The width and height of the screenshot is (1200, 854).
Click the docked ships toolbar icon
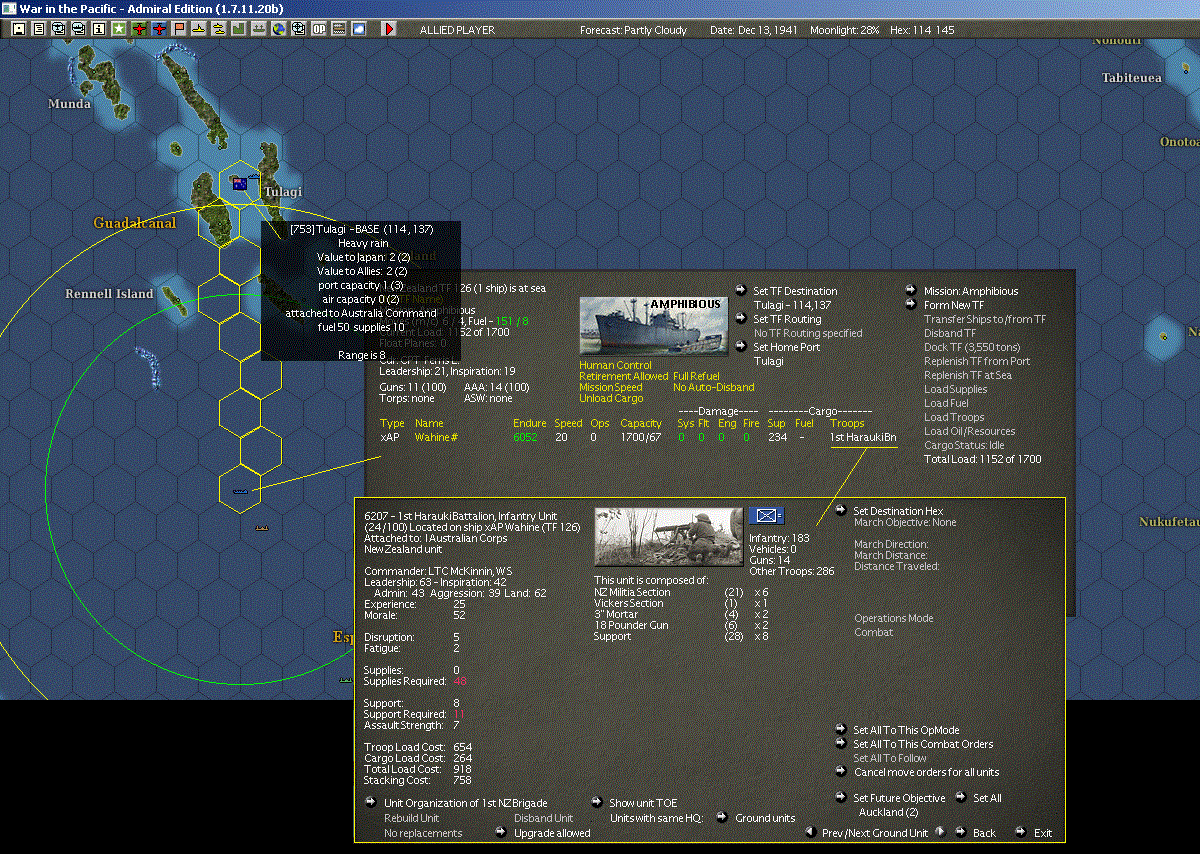tap(258, 29)
